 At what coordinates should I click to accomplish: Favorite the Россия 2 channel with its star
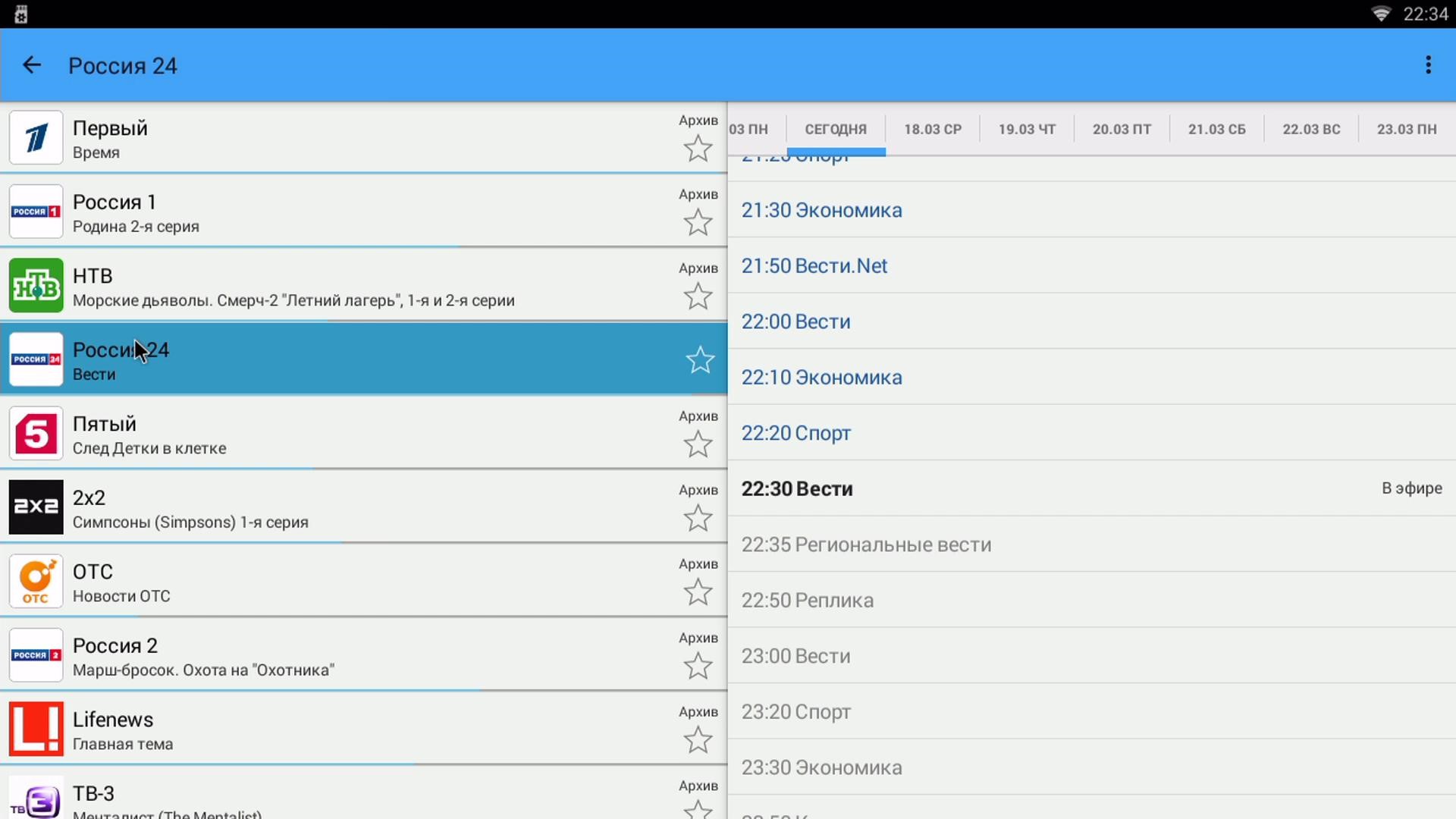(x=698, y=666)
